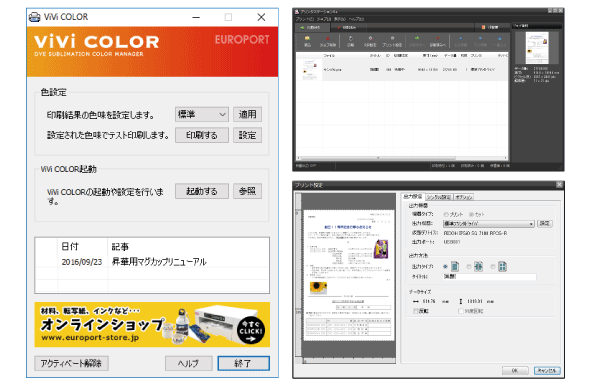590x390 pixels.
Task: Switch to the middle tab in print settings
Action: (439, 197)
